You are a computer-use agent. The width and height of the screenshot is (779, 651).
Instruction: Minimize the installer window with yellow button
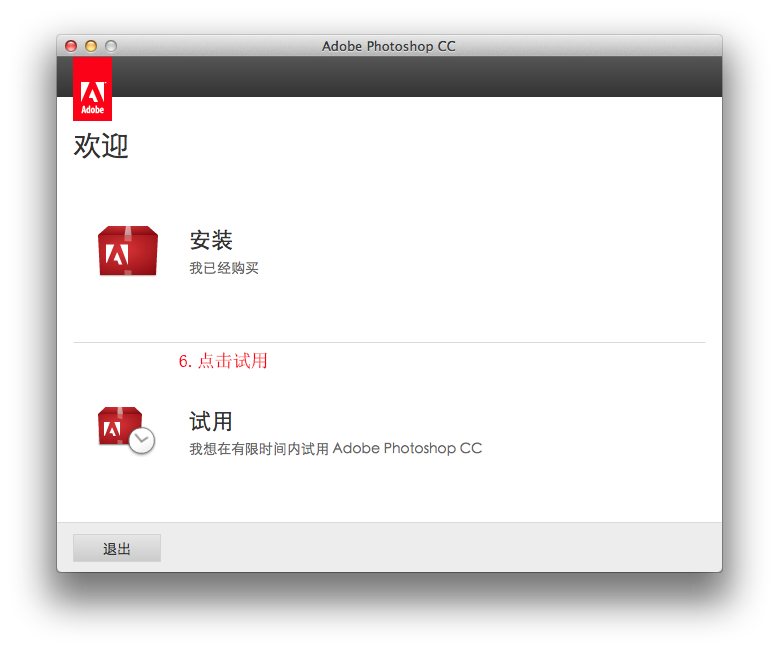pyautogui.click(x=91, y=46)
